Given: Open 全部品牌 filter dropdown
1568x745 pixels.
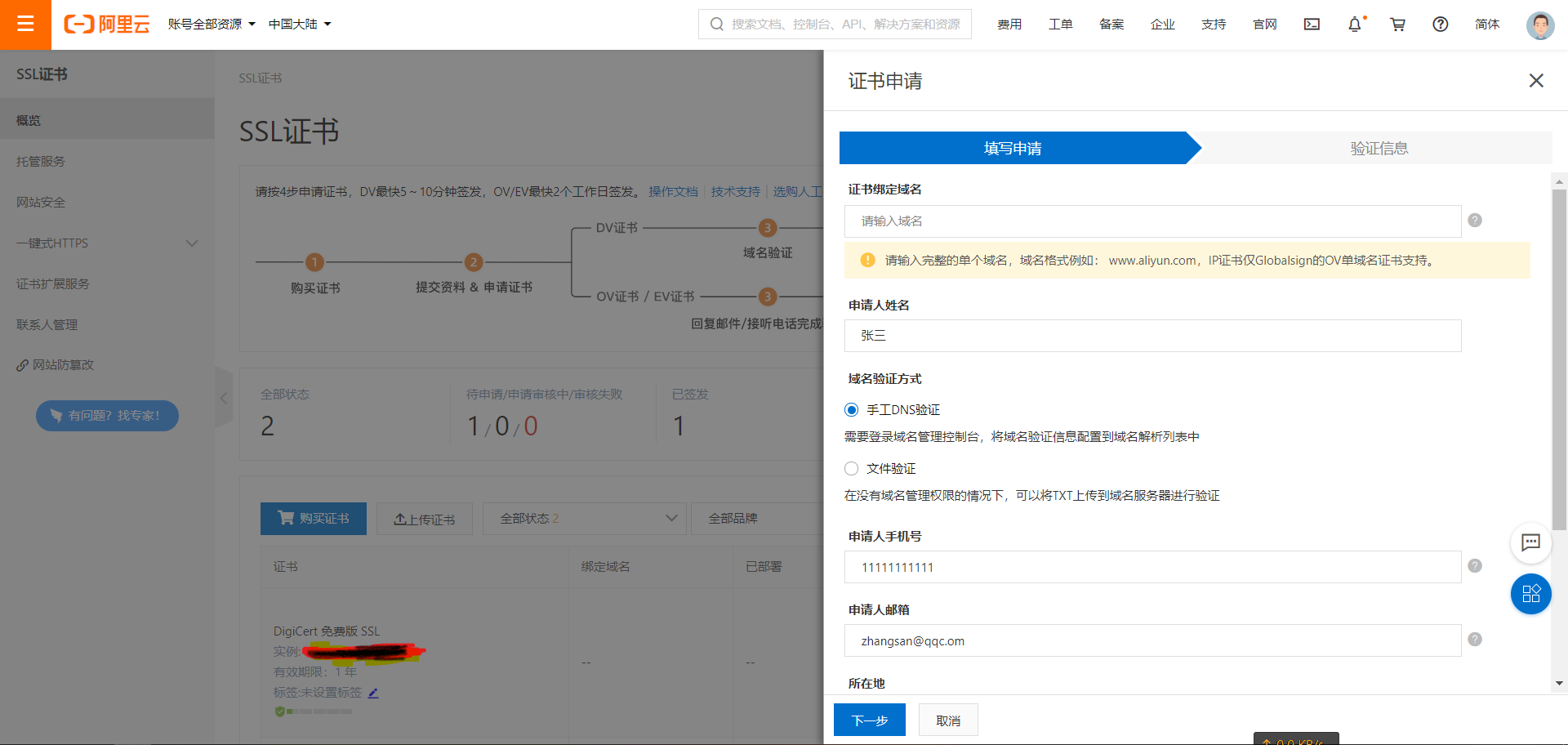Looking at the screenshot, I should (x=757, y=519).
